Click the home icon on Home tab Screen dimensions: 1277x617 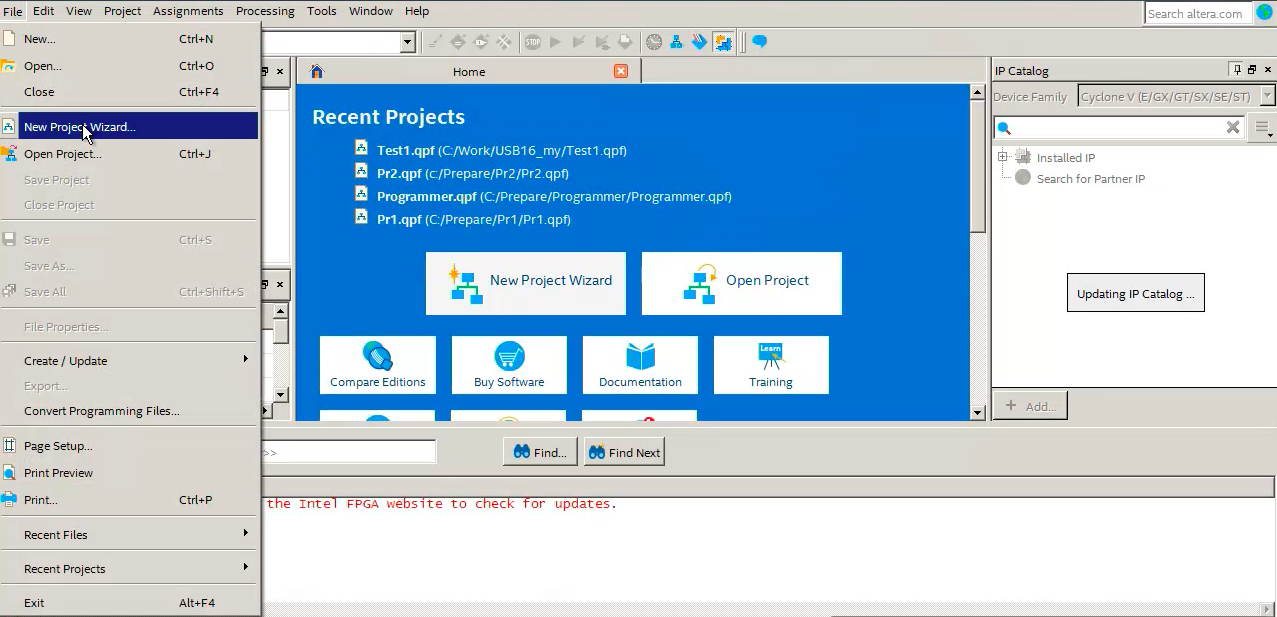click(x=317, y=71)
